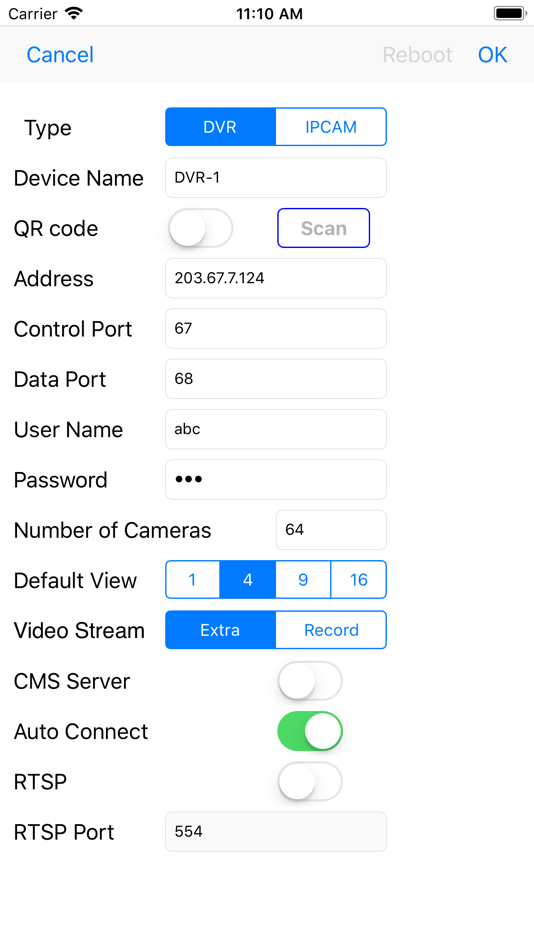Image resolution: width=534 pixels, height=950 pixels.
Task: Set Default View to 9
Action: click(x=303, y=580)
